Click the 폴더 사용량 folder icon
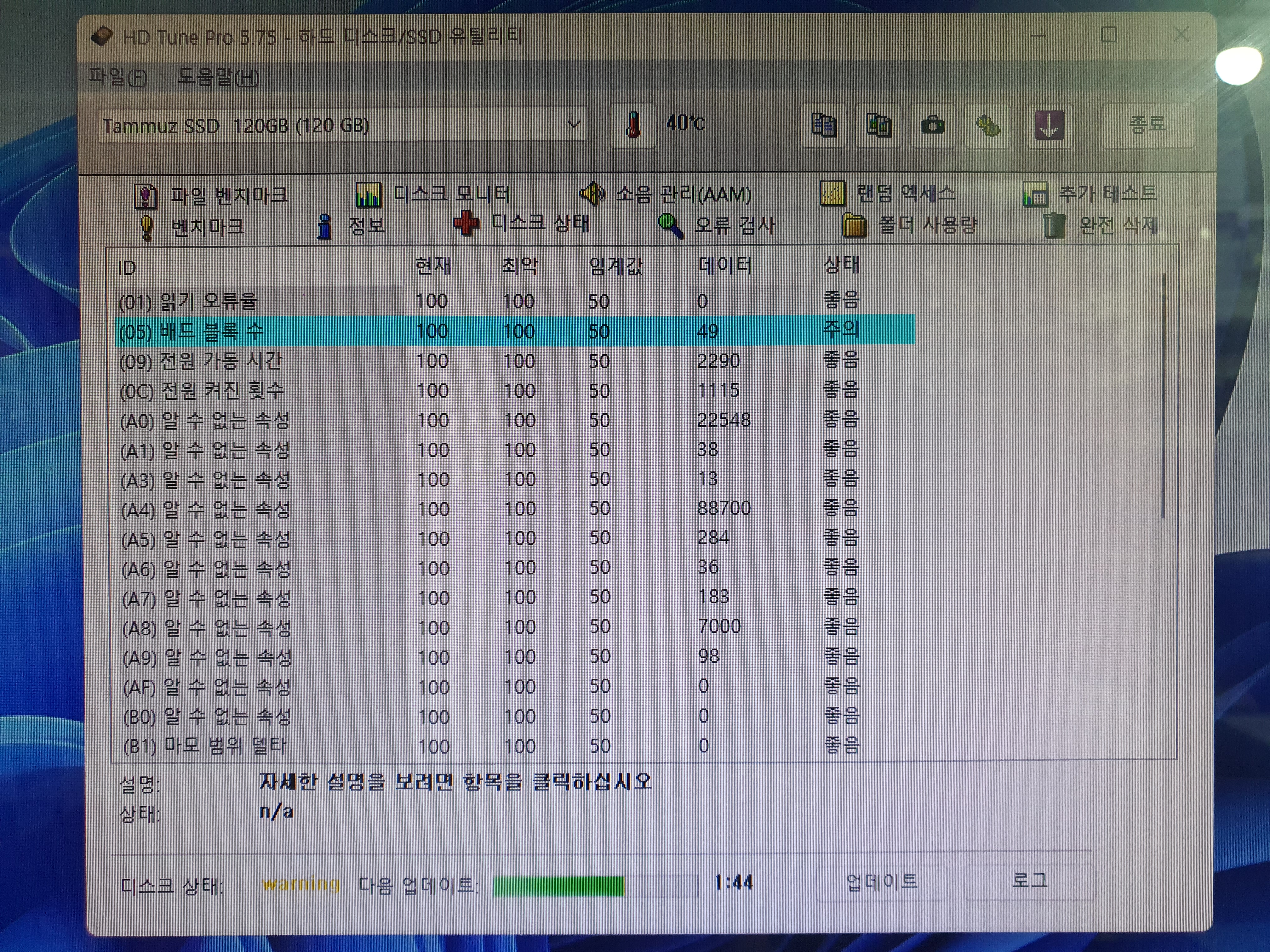 pos(854,225)
